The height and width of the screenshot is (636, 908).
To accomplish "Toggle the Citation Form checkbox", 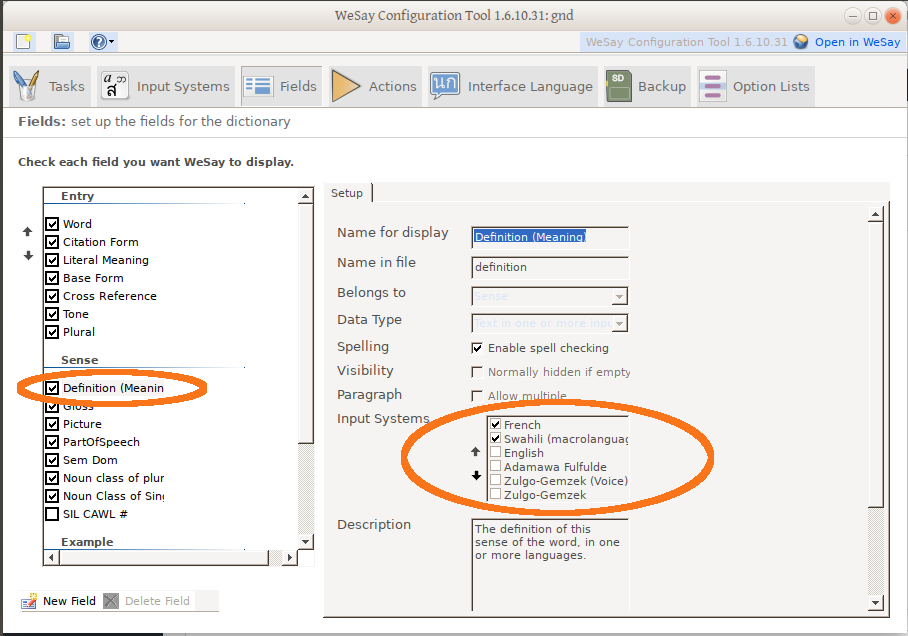I will (x=52, y=242).
